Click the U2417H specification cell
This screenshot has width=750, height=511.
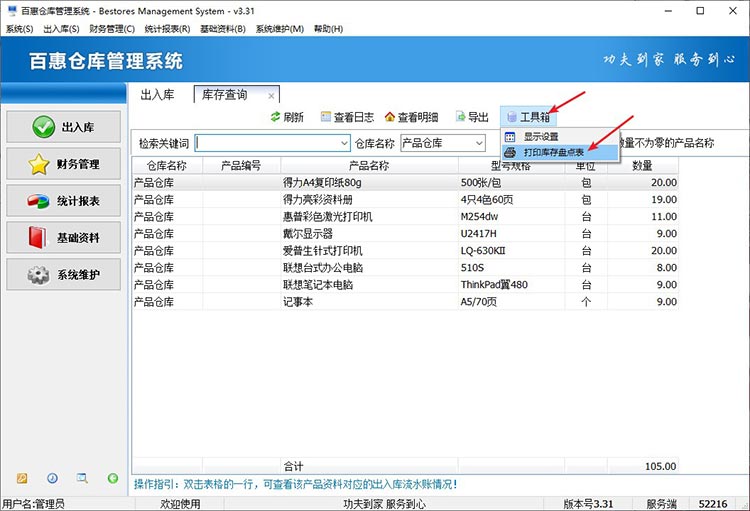click(x=511, y=233)
